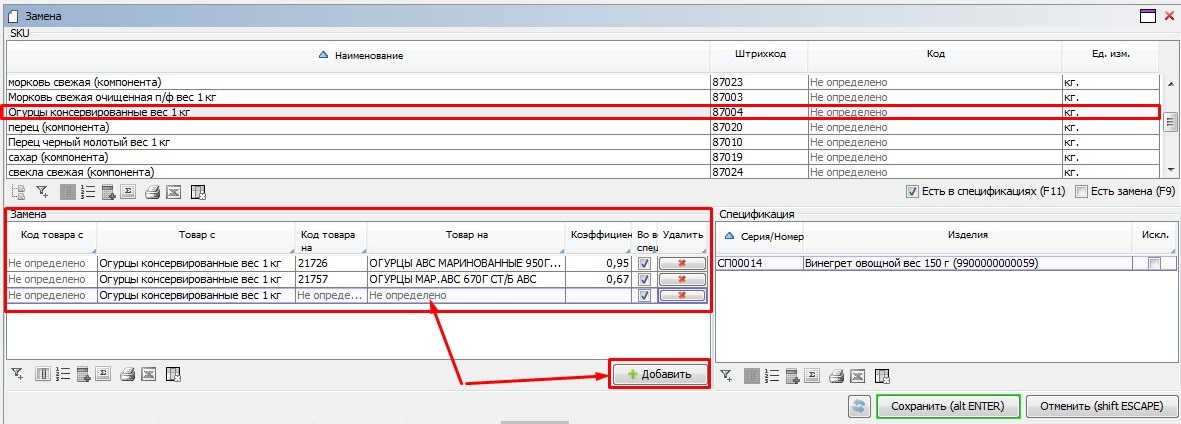The height and width of the screenshot is (424, 1181).
Task: Click the numbered list icon in the Замена toolbar
Action: 63,375
